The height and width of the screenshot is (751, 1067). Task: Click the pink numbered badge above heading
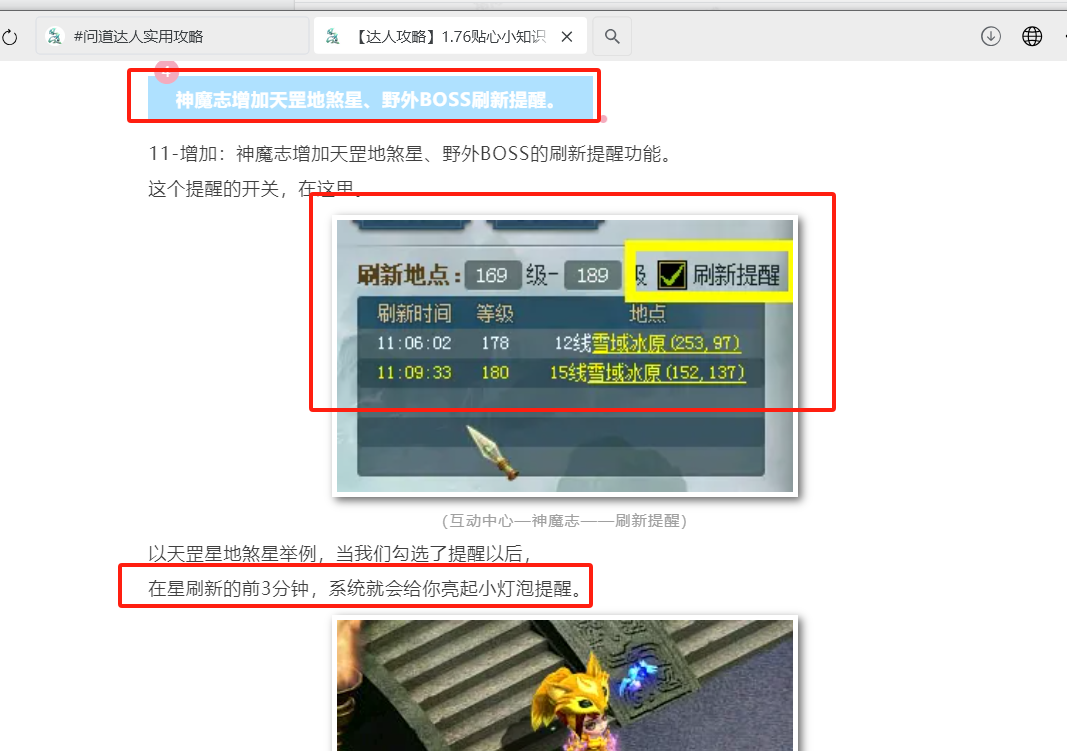click(x=167, y=70)
